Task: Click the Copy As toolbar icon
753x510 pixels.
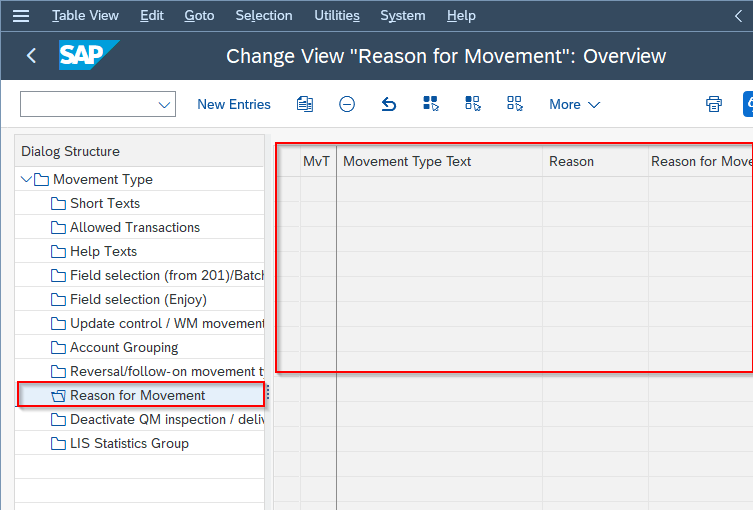Action: pyautogui.click(x=305, y=104)
